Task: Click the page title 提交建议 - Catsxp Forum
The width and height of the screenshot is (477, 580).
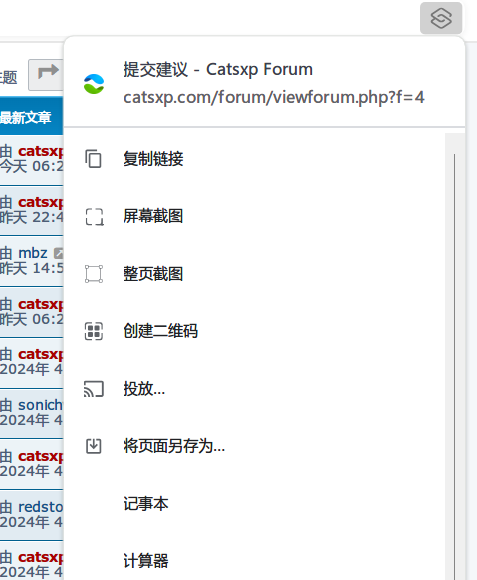Action: pos(218,70)
